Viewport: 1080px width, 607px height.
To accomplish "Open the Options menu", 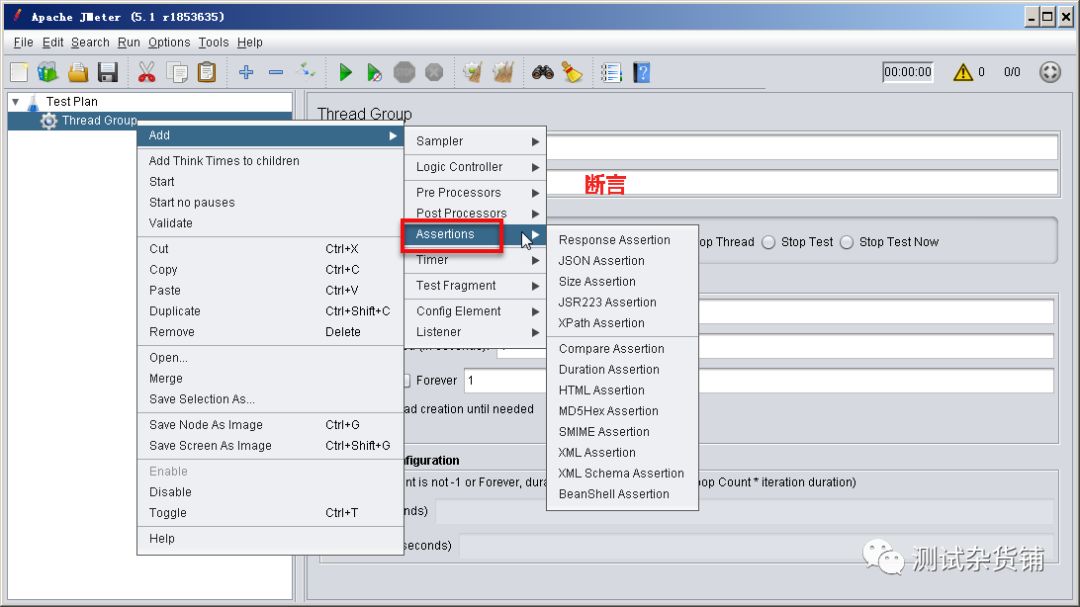I will [x=169, y=42].
